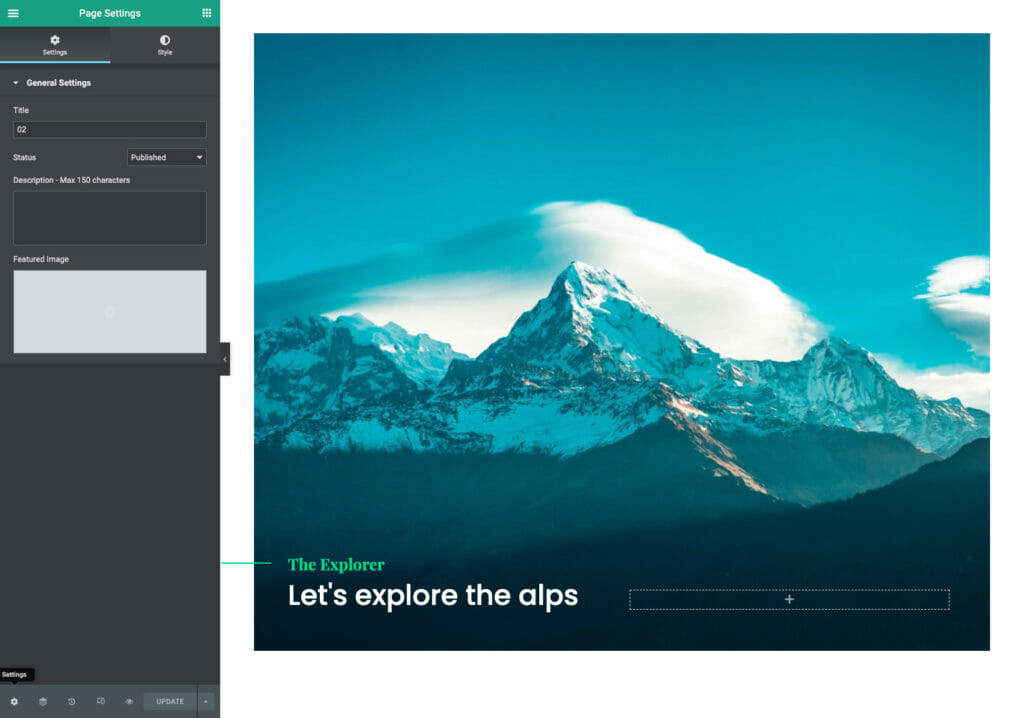Screen dimensions: 1024x718
Task: Open the widgets grid panel
Action: pyautogui.click(x=207, y=13)
